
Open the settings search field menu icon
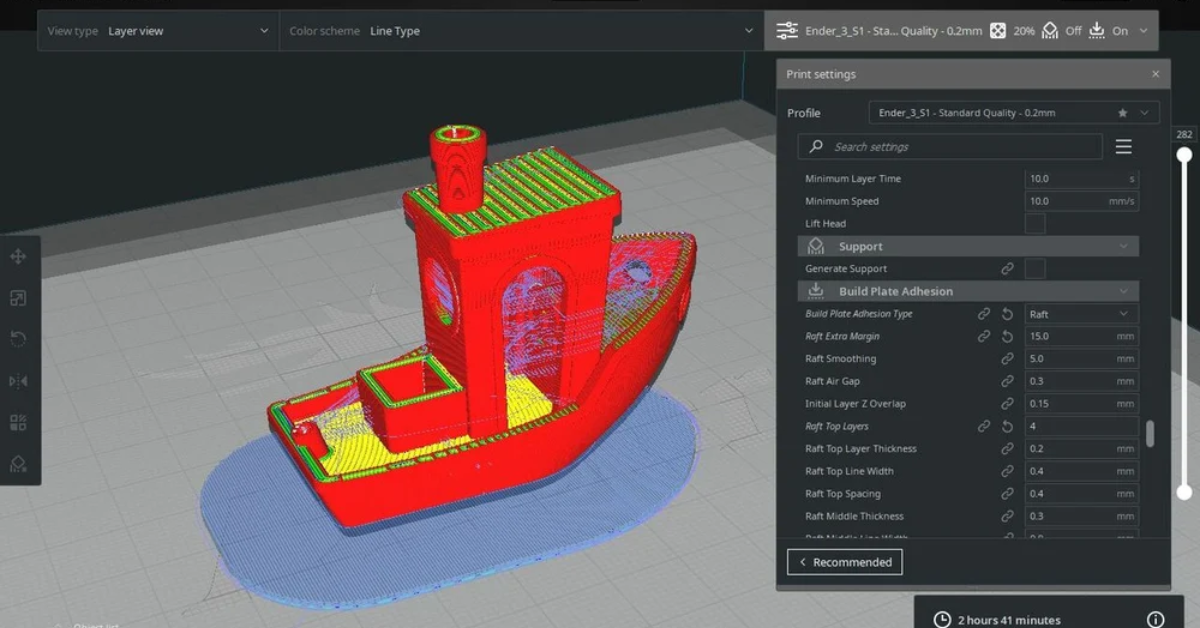coord(1123,146)
